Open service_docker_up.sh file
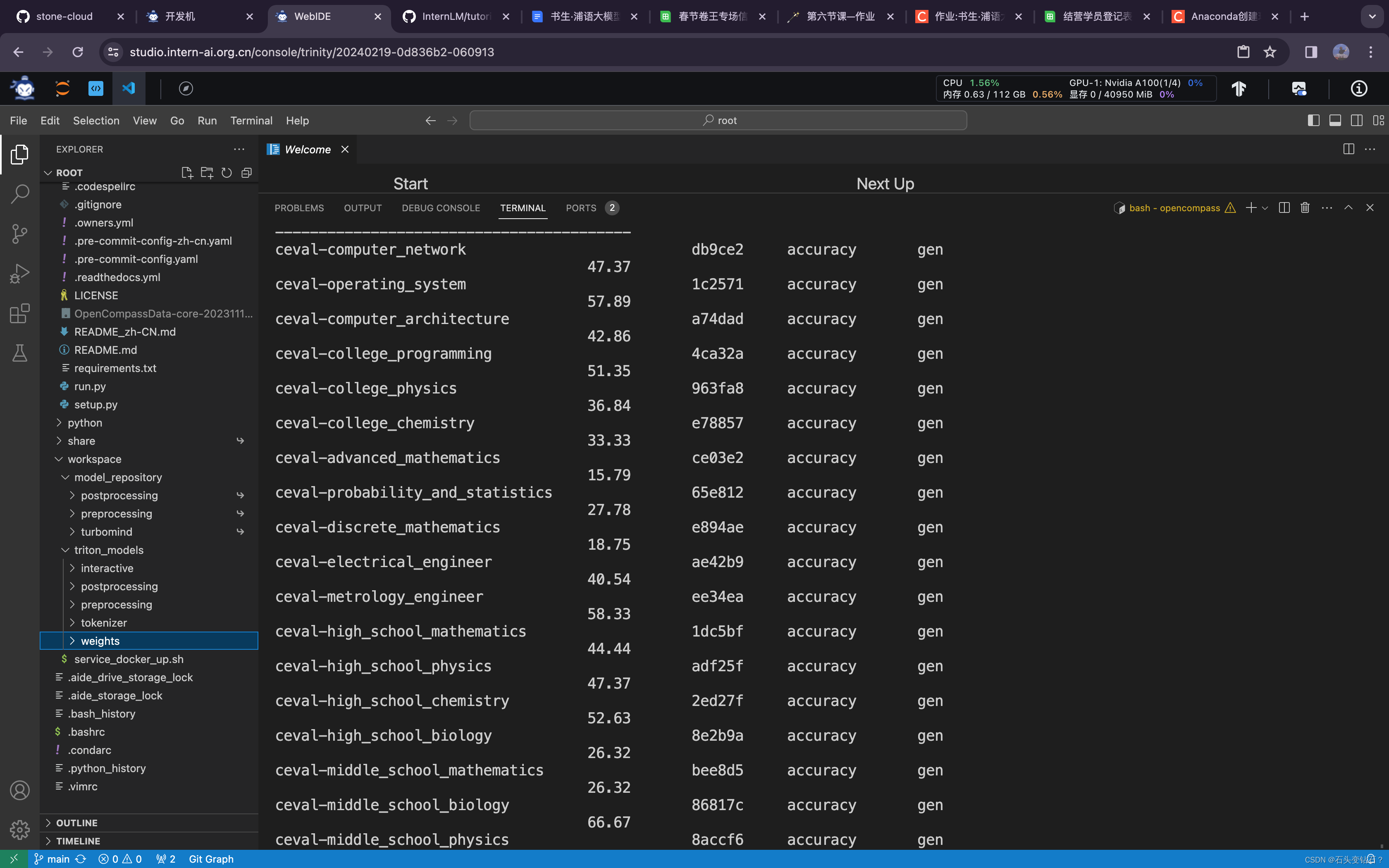Viewport: 1389px width, 868px height. (x=129, y=659)
